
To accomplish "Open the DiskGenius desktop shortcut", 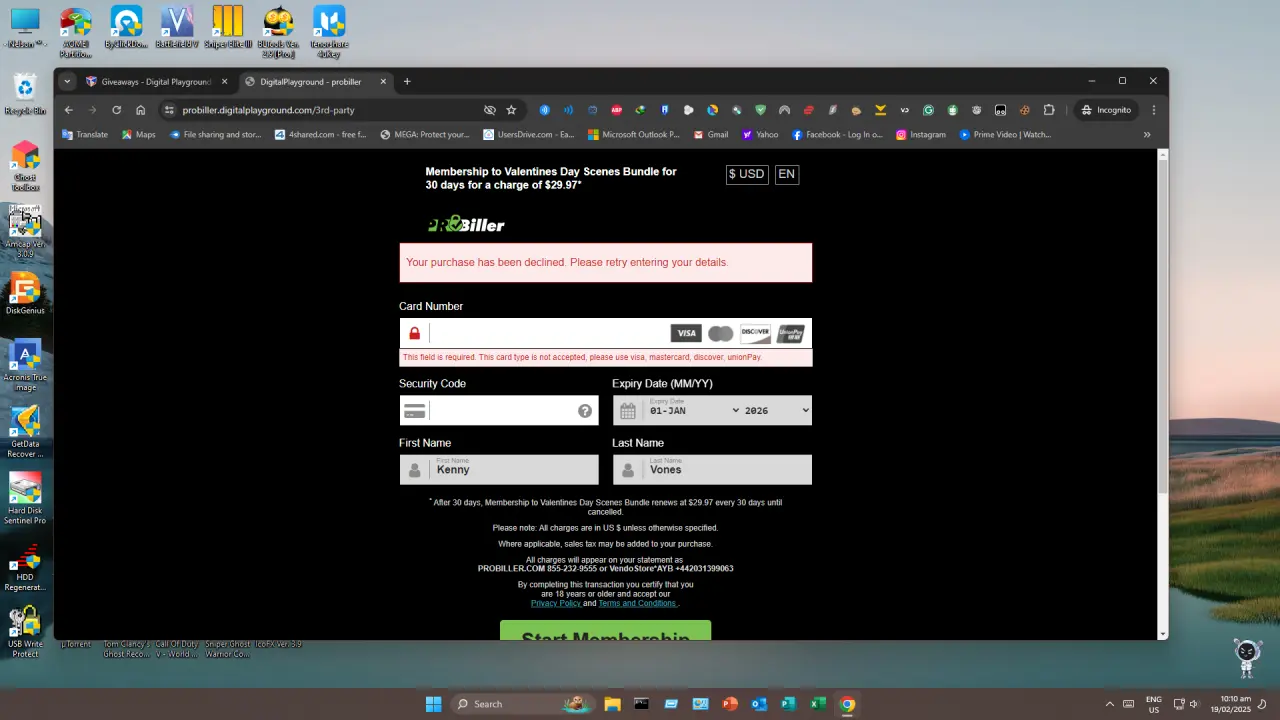I will point(25,294).
